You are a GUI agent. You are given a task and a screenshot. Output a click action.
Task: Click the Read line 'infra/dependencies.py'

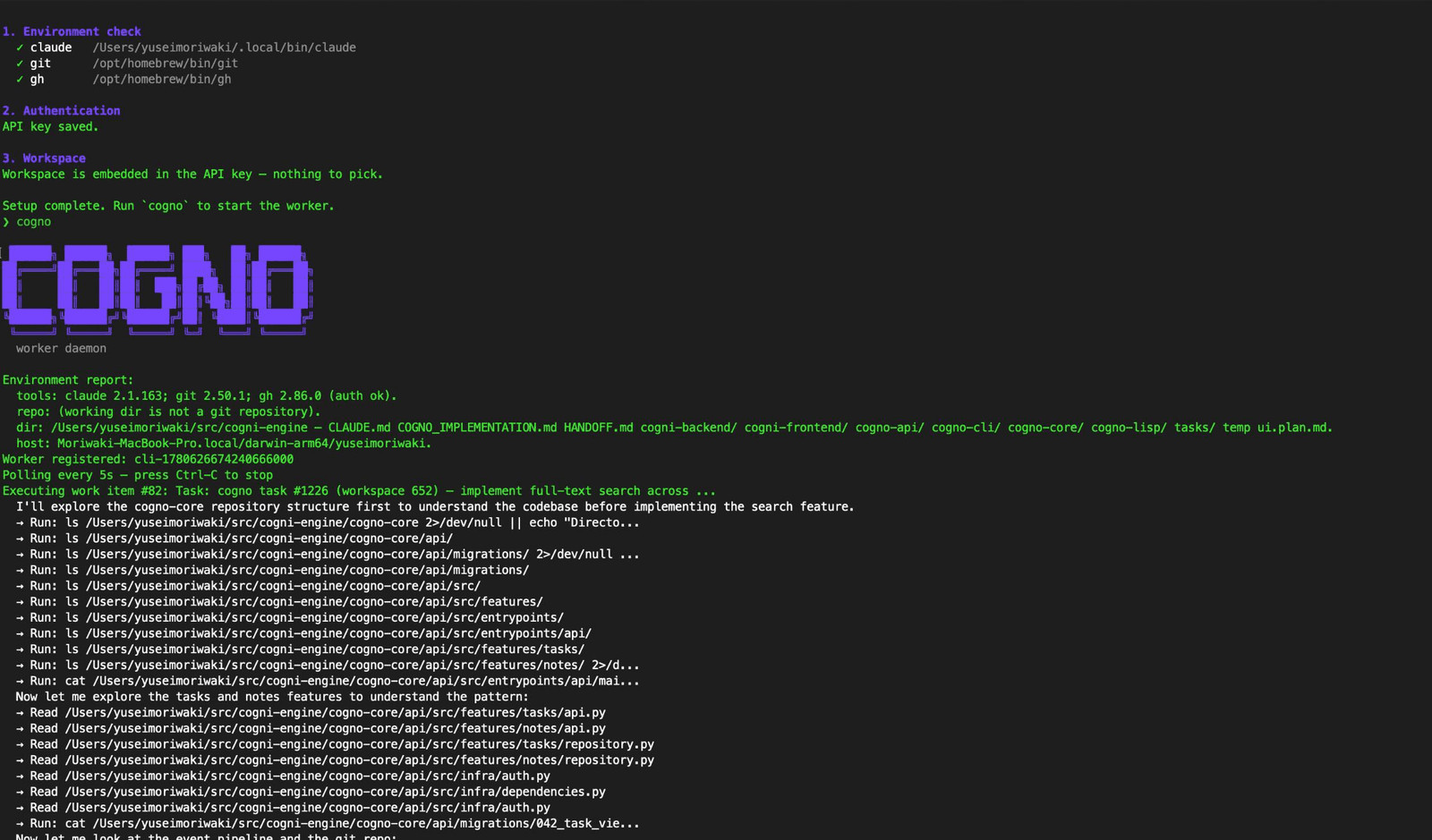(311, 793)
